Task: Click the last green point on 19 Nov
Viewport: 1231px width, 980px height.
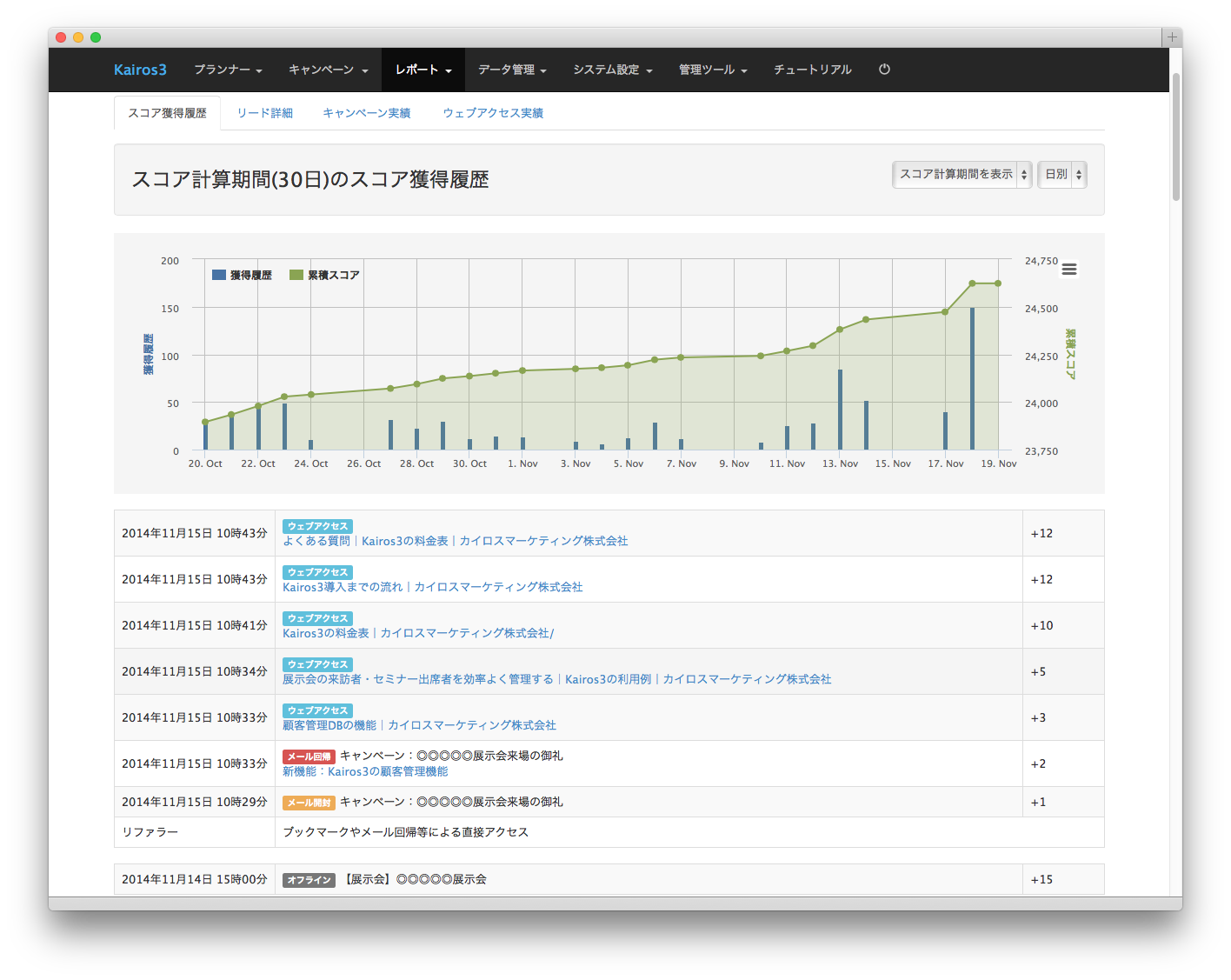Action: tap(998, 283)
